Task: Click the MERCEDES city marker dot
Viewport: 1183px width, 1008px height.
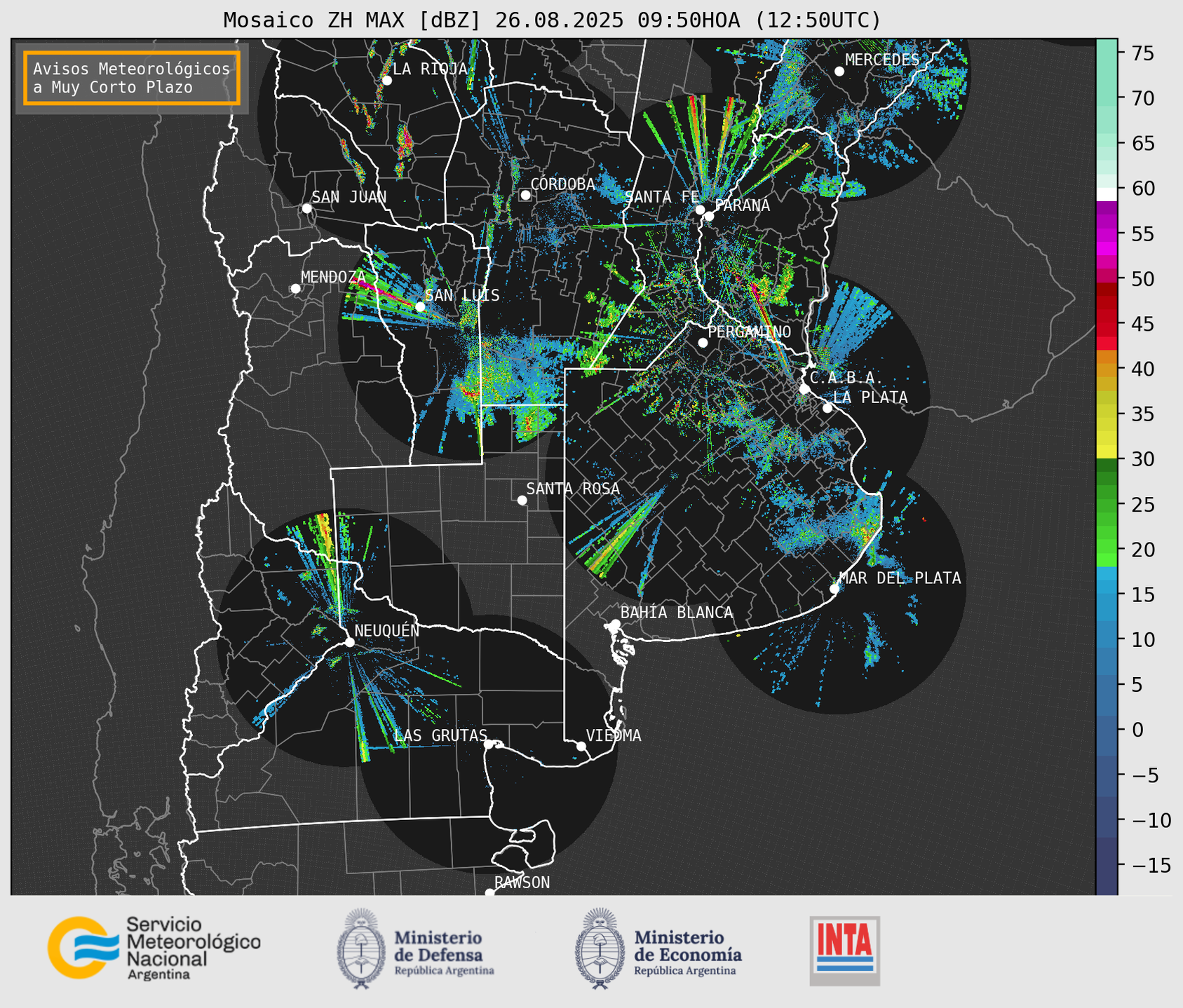Action: tap(839, 71)
